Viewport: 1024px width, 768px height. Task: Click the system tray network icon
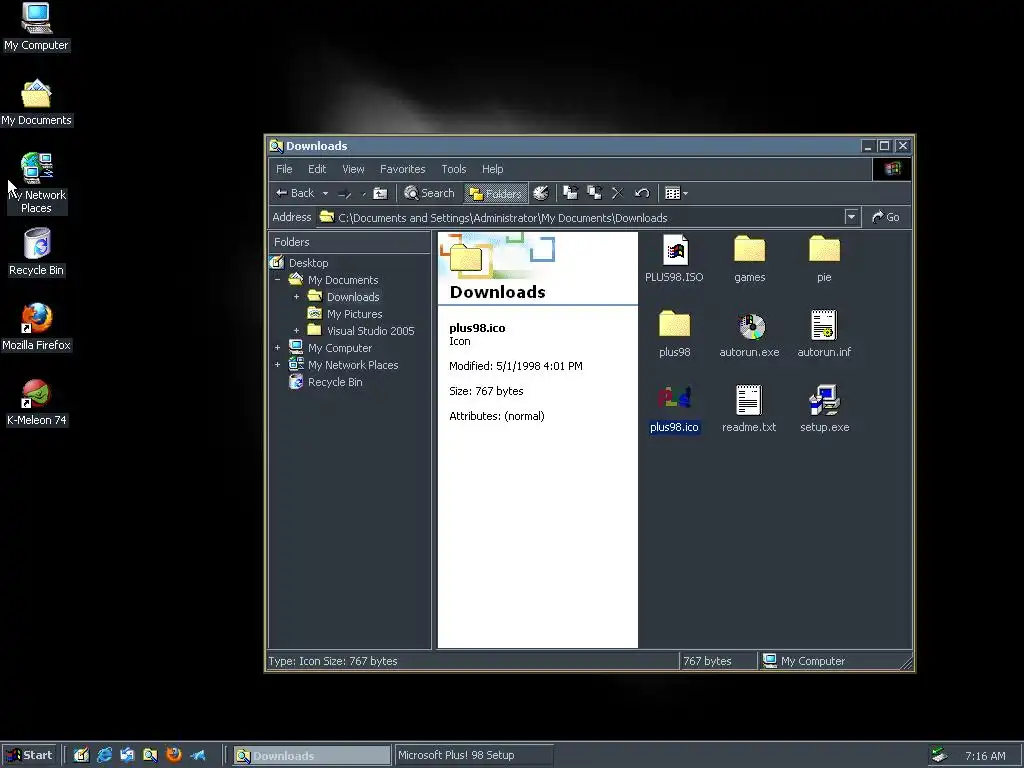pos(940,755)
